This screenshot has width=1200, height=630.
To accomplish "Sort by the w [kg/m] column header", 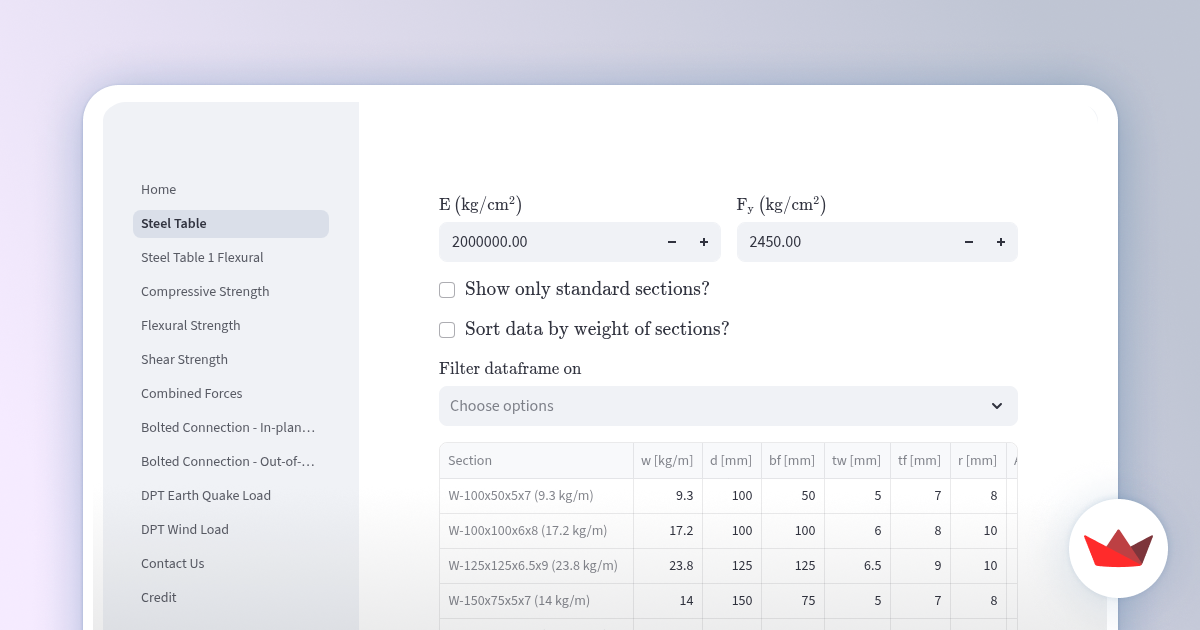I will point(667,461).
